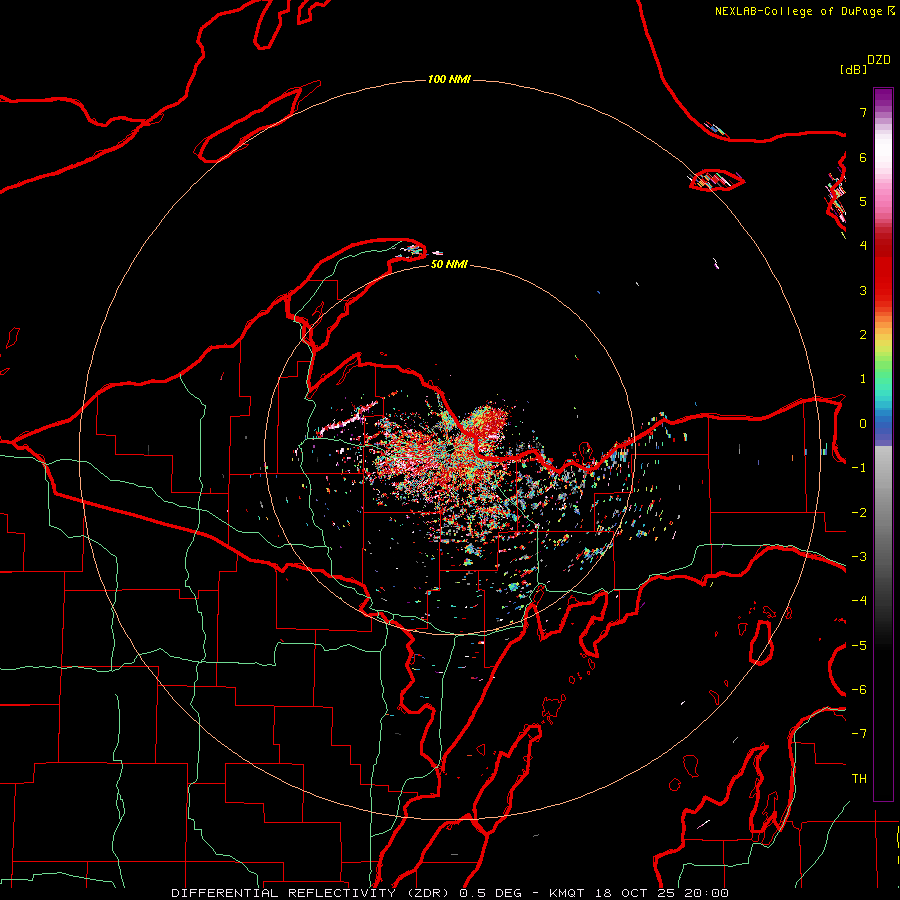Click the 1 value on the color scale
The width and height of the screenshot is (900, 900).
[x=863, y=379]
